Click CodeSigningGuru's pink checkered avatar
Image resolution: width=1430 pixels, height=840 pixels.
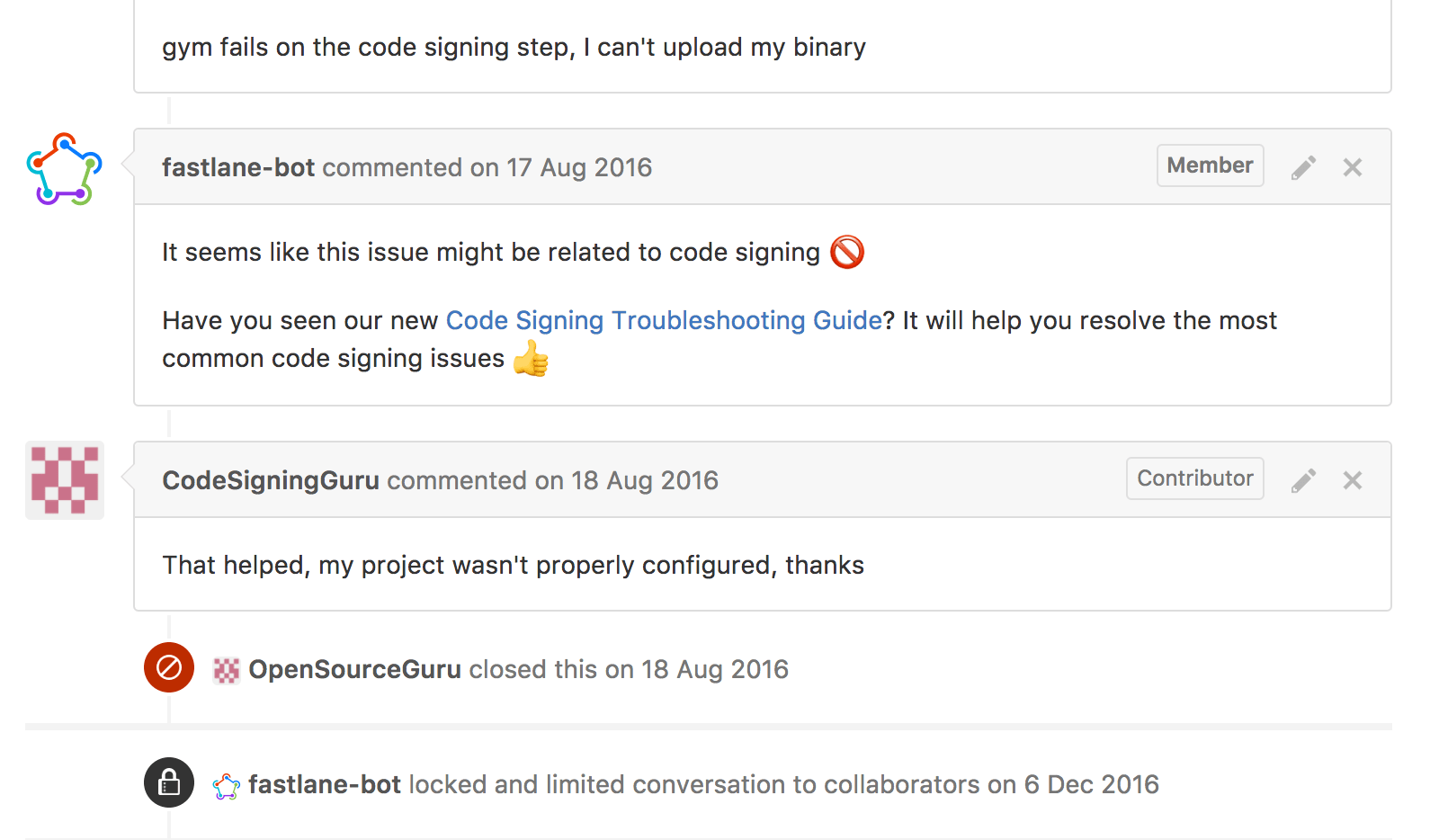click(x=65, y=480)
